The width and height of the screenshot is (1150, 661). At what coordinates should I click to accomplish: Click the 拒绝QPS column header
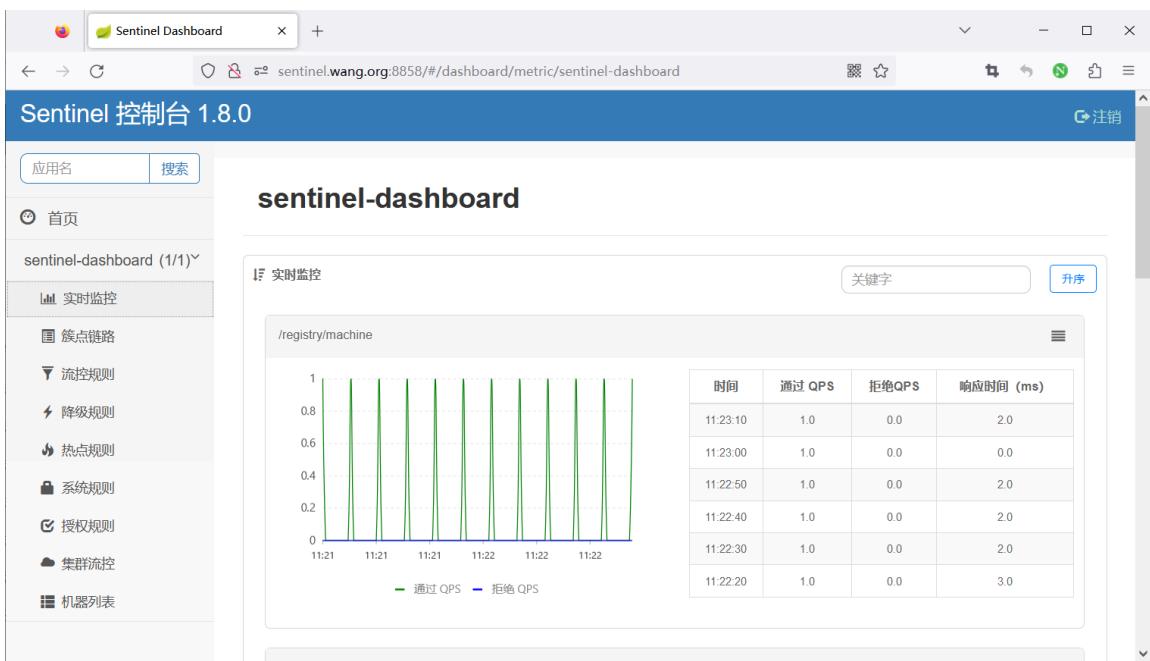894,387
